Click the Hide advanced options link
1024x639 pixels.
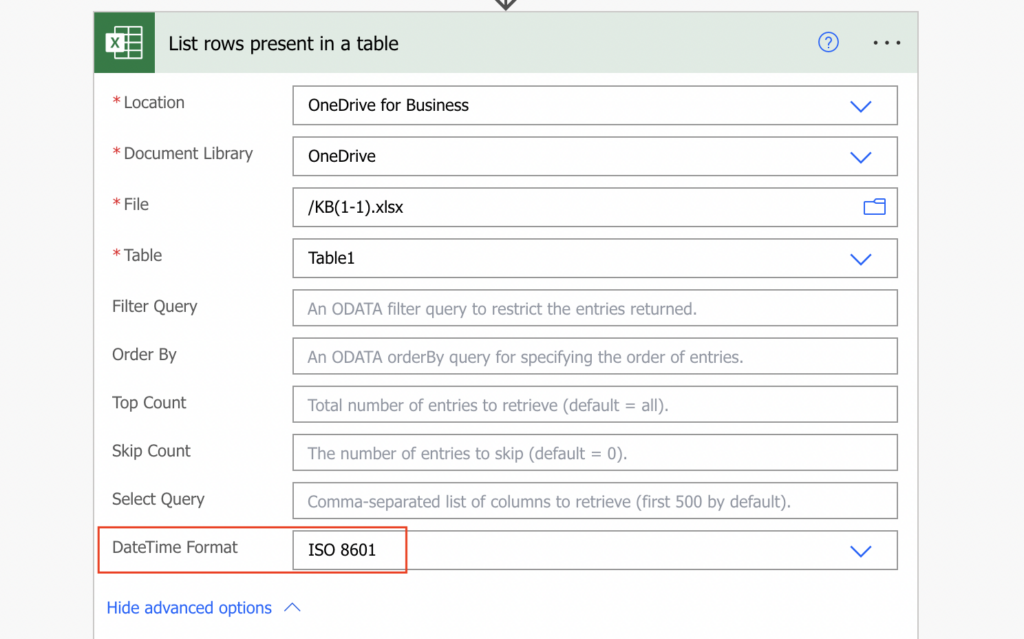(x=189, y=608)
